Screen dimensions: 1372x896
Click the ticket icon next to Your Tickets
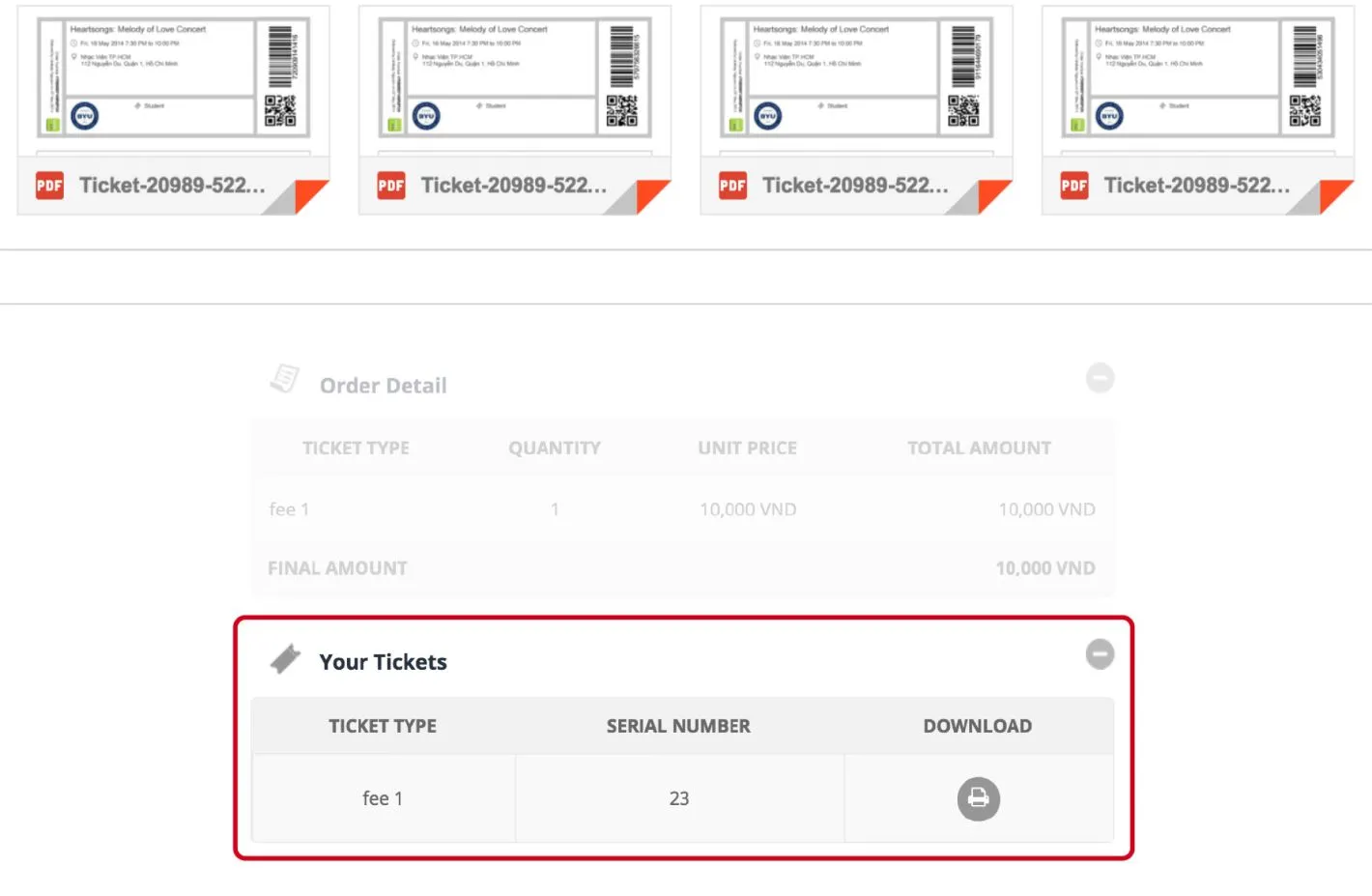pos(286,659)
